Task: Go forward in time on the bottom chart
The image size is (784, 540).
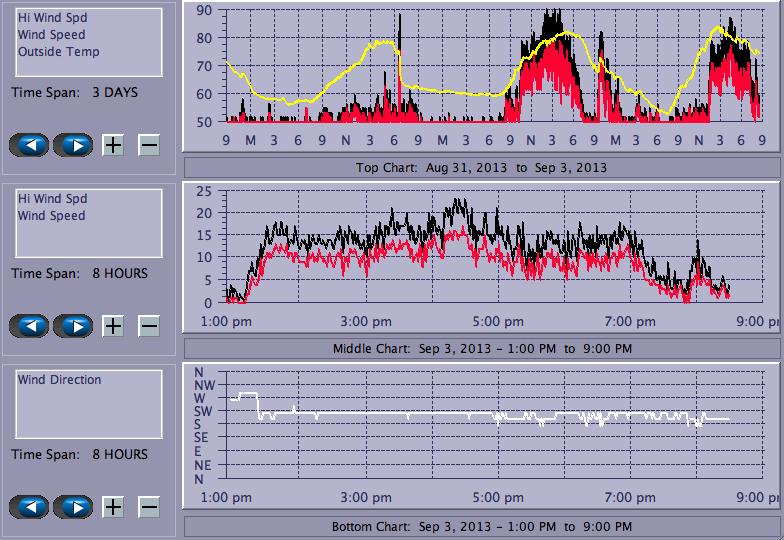Action: (73, 507)
